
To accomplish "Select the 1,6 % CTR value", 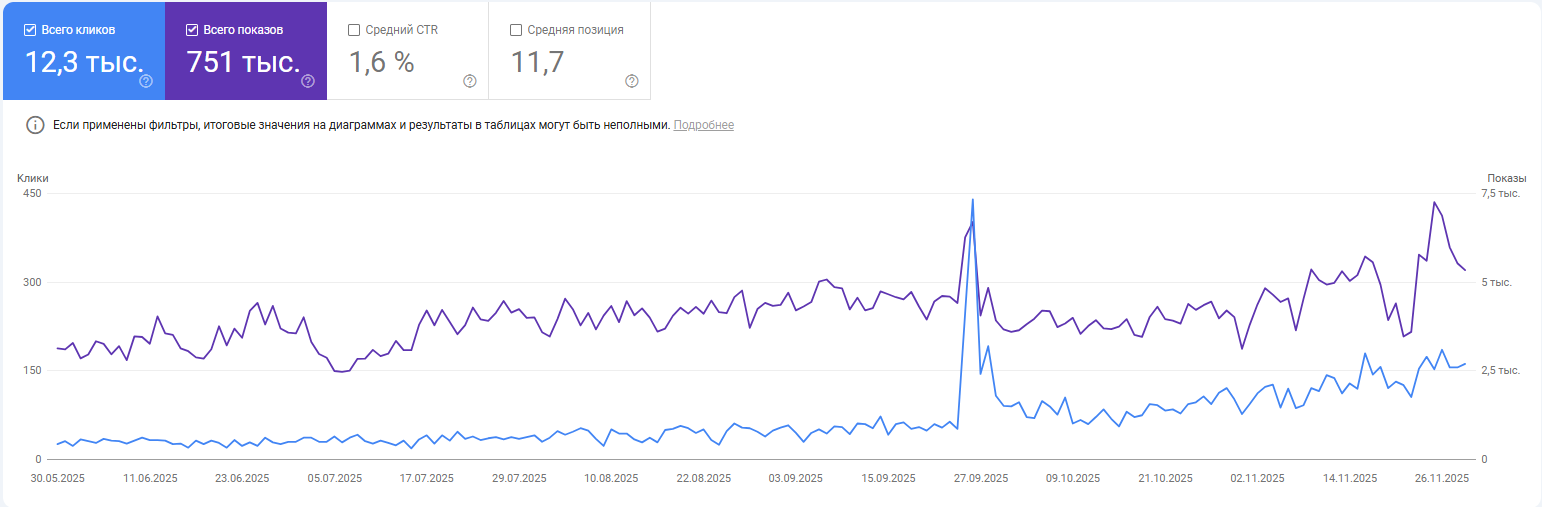I will click(x=381, y=62).
